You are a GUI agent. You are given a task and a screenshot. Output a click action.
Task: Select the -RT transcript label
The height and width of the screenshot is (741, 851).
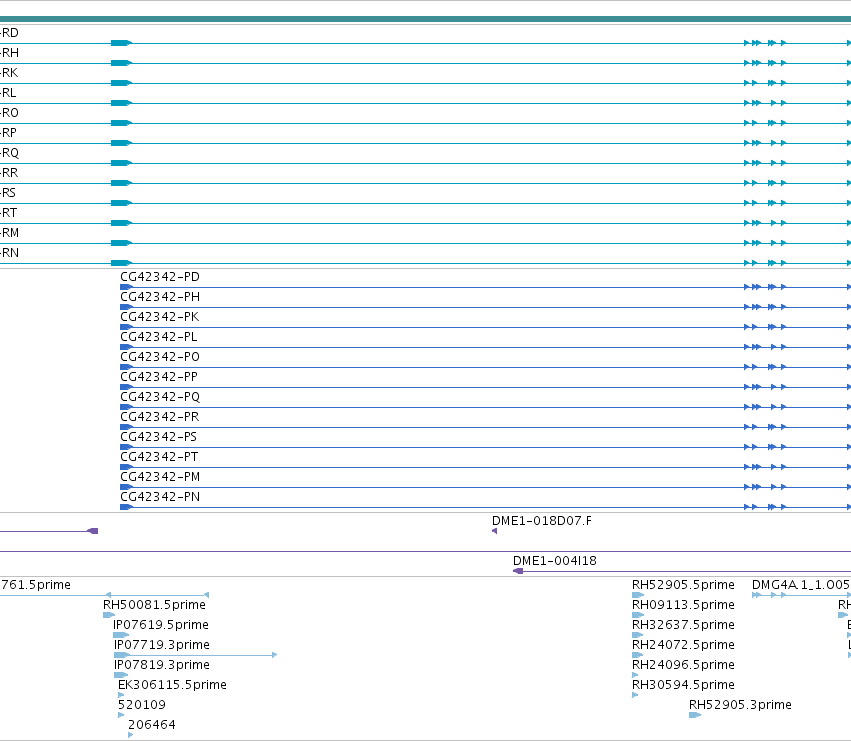point(9,213)
